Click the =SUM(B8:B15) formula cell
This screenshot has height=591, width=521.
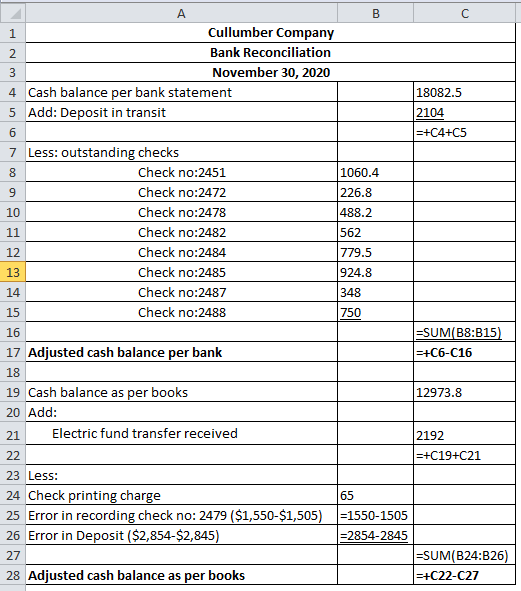[x=464, y=332]
